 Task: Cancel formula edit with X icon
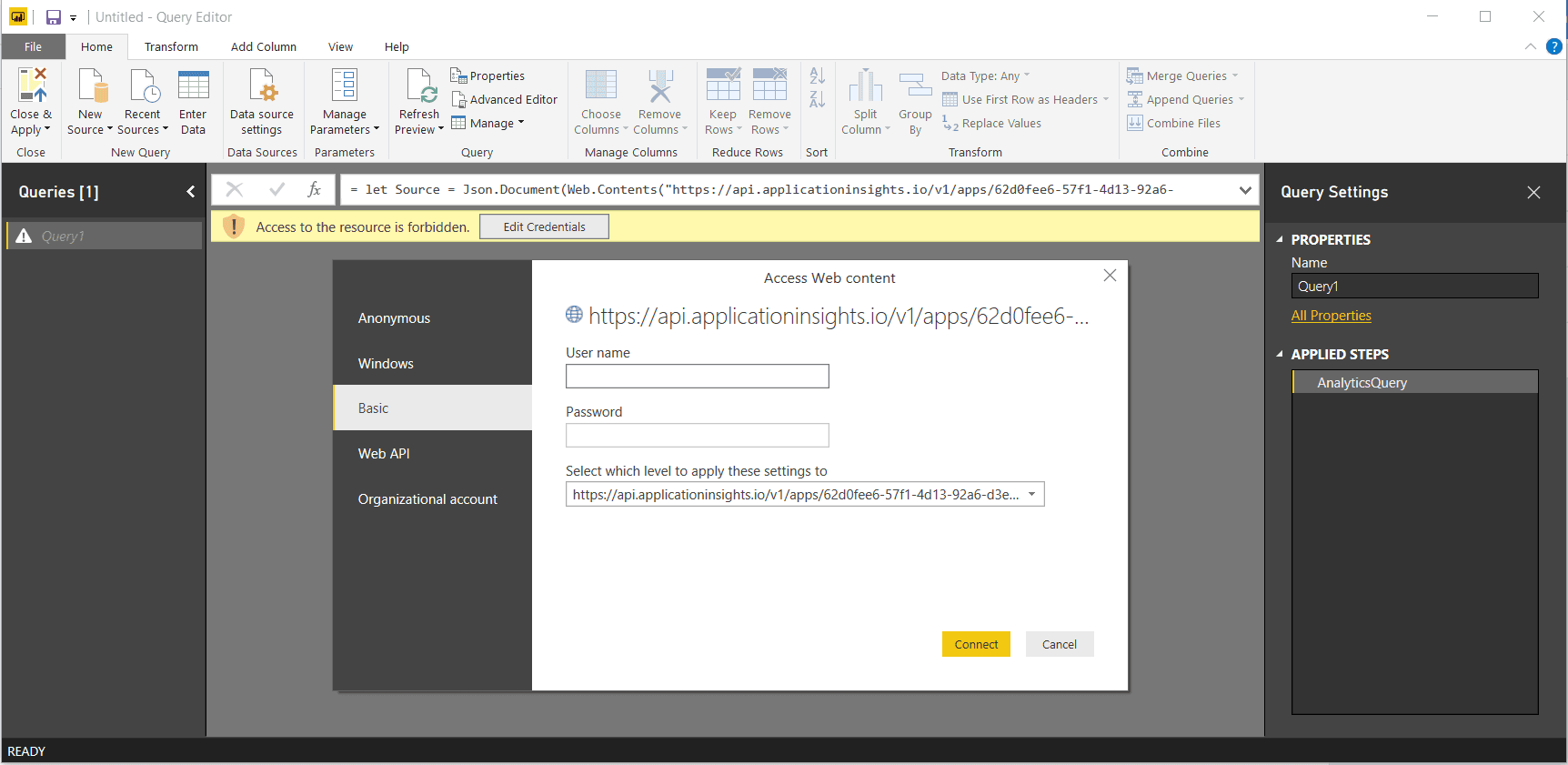click(x=235, y=189)
